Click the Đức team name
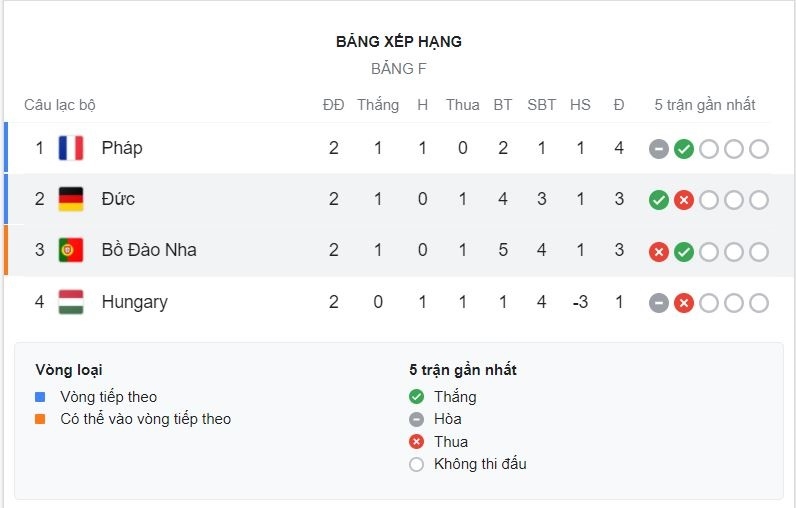The image size is (796, 508). point(118,199)
